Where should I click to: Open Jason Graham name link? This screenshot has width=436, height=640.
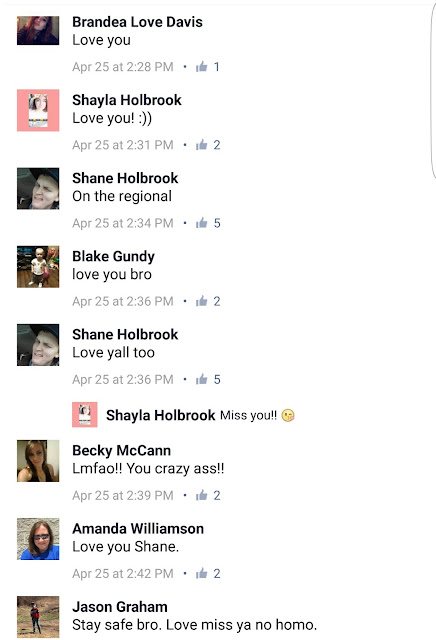point(120,607)
